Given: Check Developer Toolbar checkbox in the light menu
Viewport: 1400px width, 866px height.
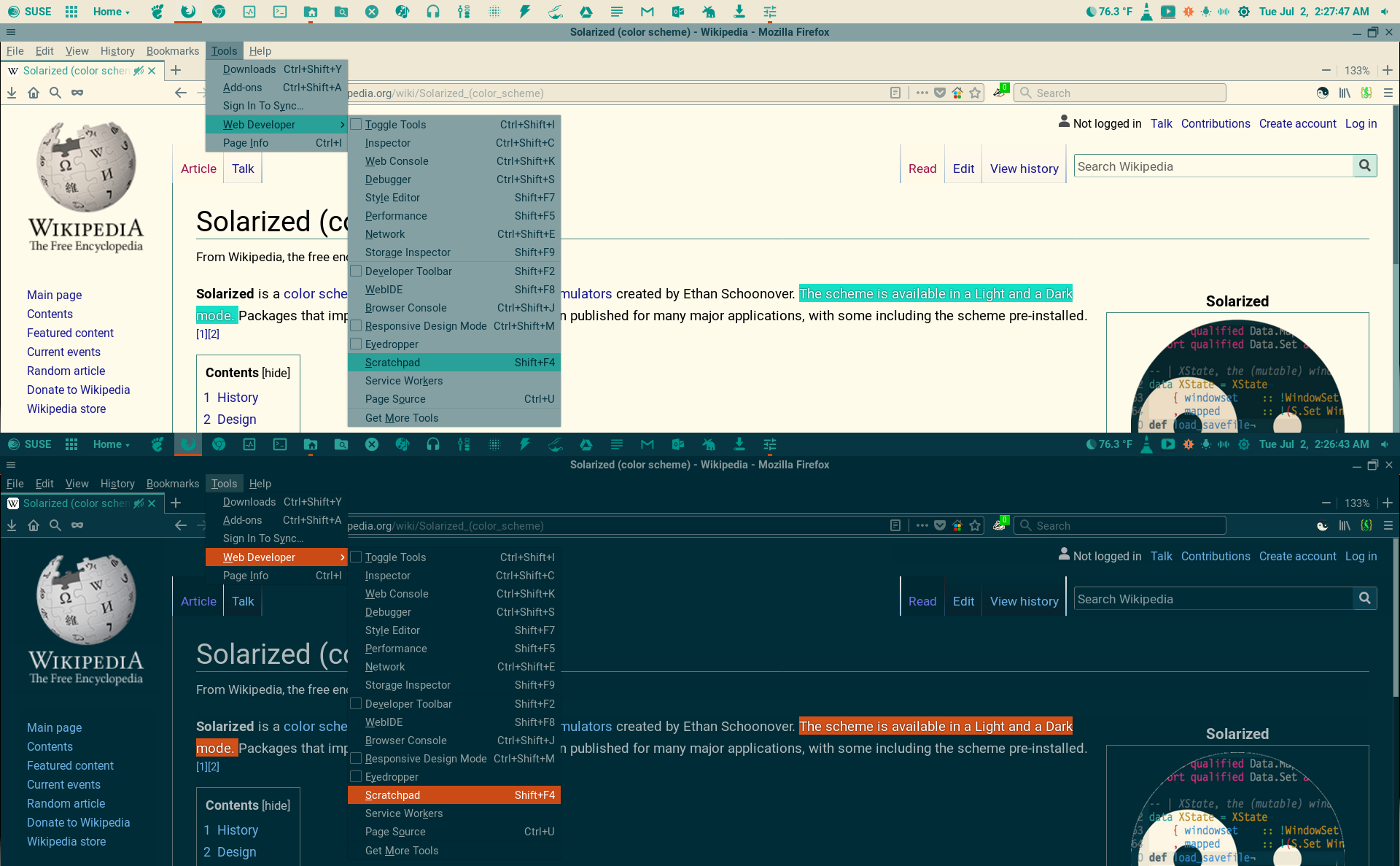Looking at the screenshot, I should point(356,271).
